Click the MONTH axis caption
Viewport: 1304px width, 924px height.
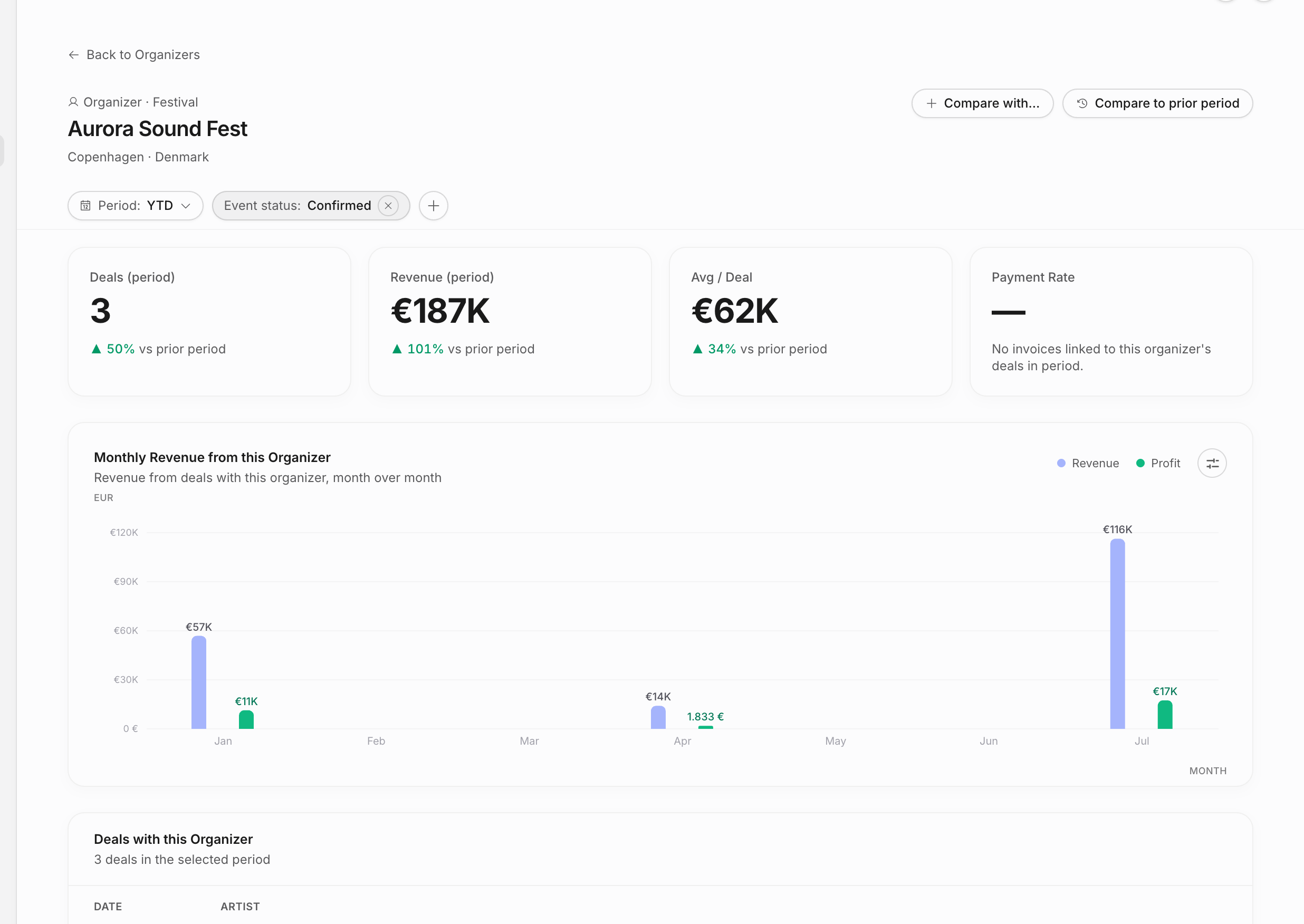tap(1208, 771)
